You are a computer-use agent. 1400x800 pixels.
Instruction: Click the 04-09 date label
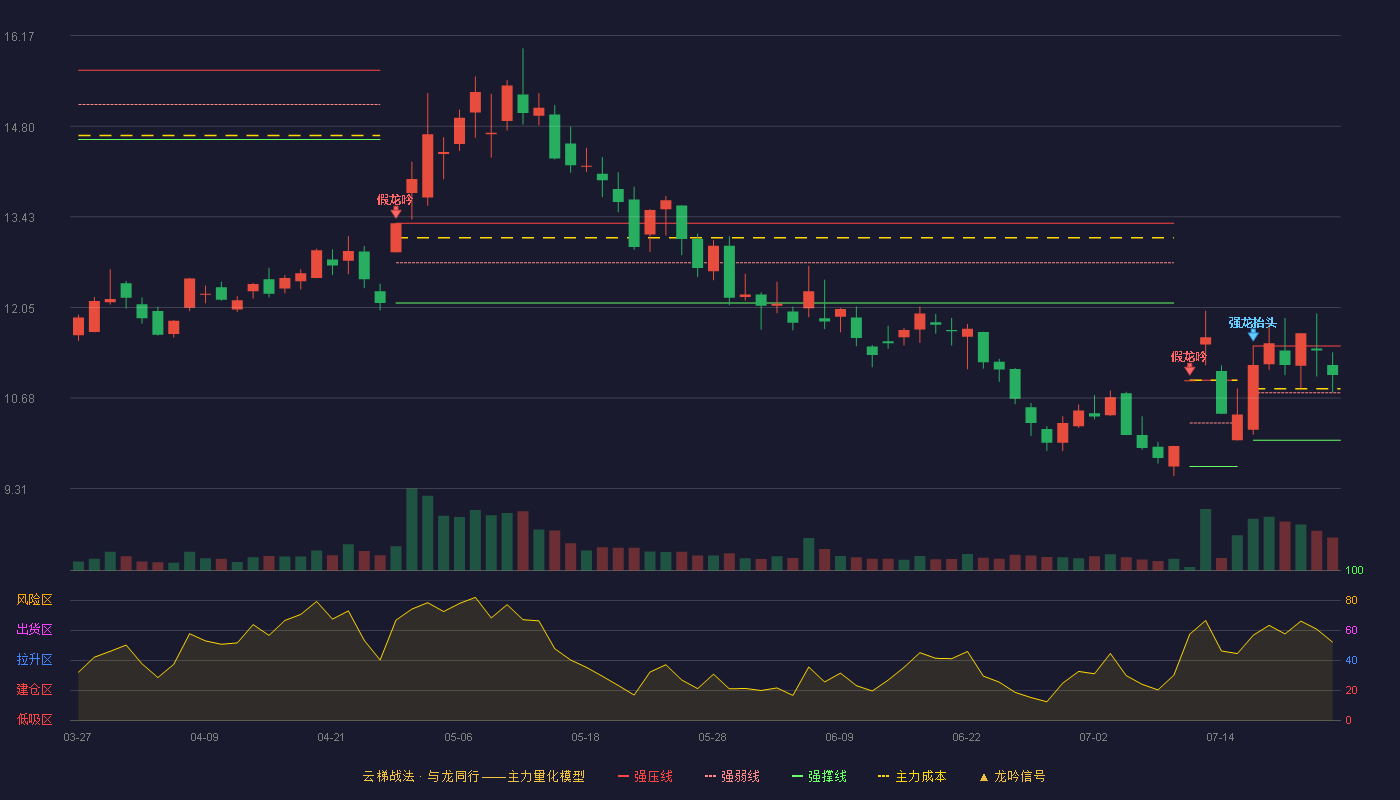click(x=204, y=737)
